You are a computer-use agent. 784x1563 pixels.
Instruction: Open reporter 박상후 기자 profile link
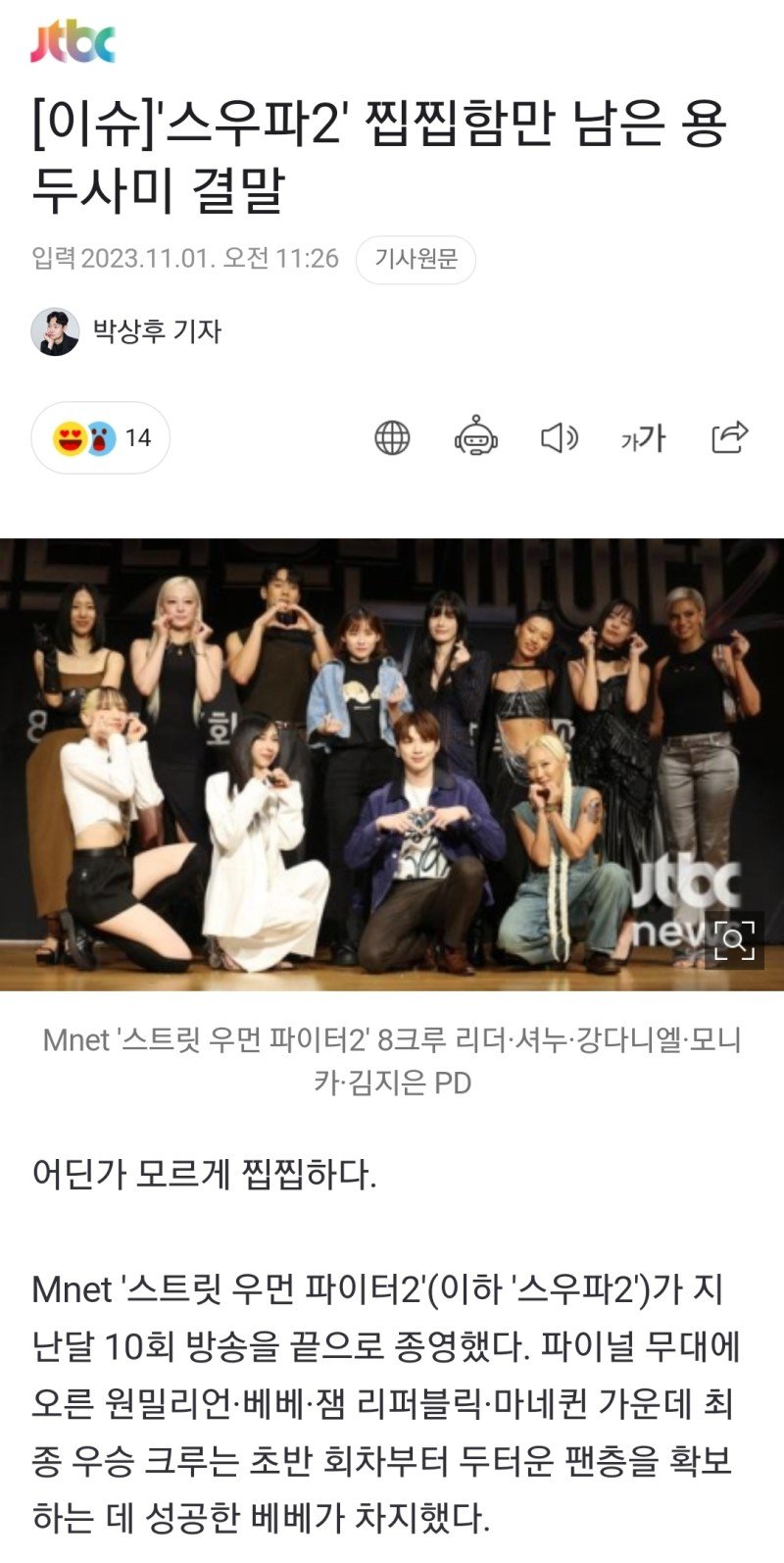click(x=157, y=331)
